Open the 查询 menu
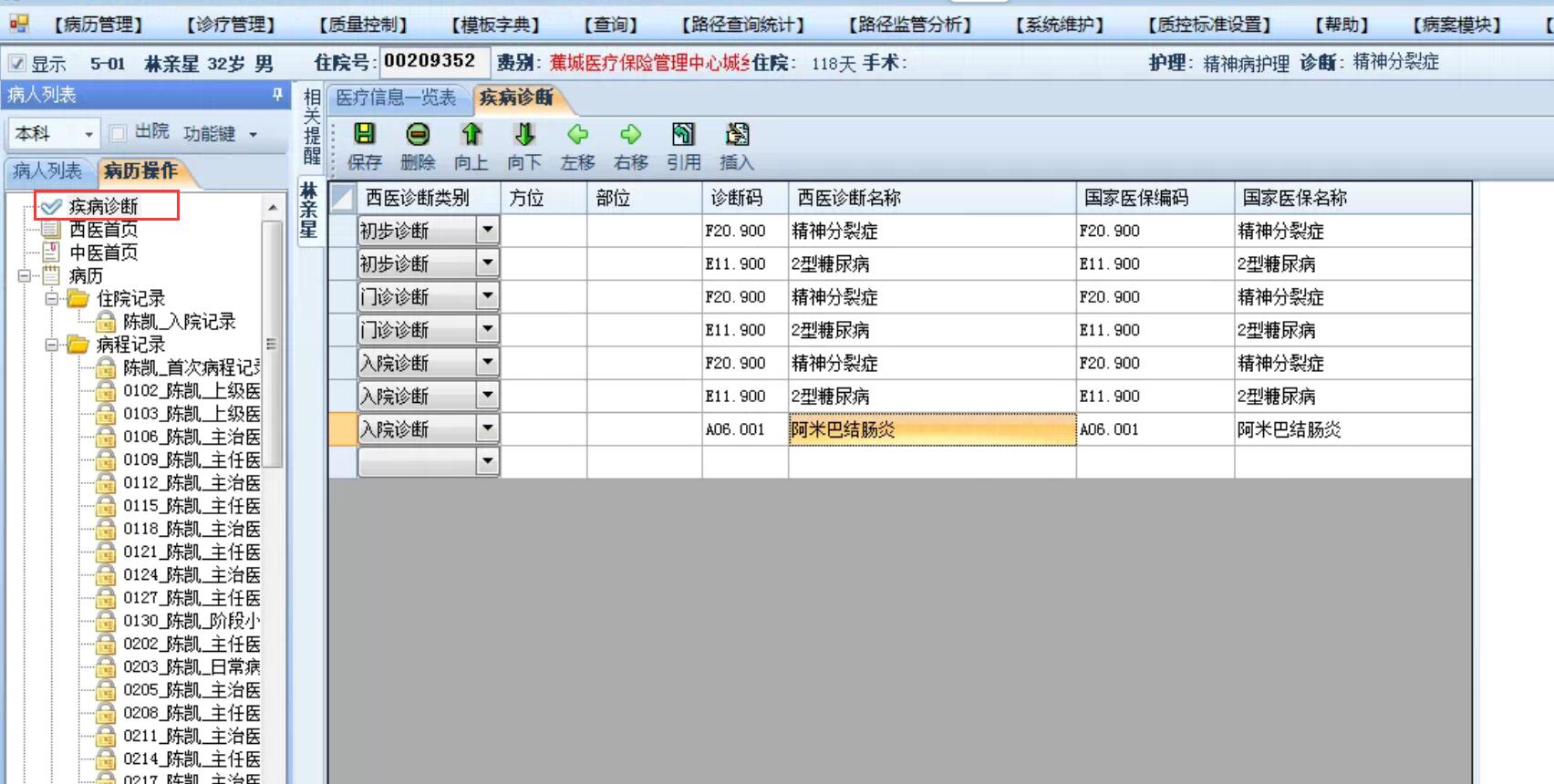This screenshot has width=1554, height=784. tap(611, 25)
